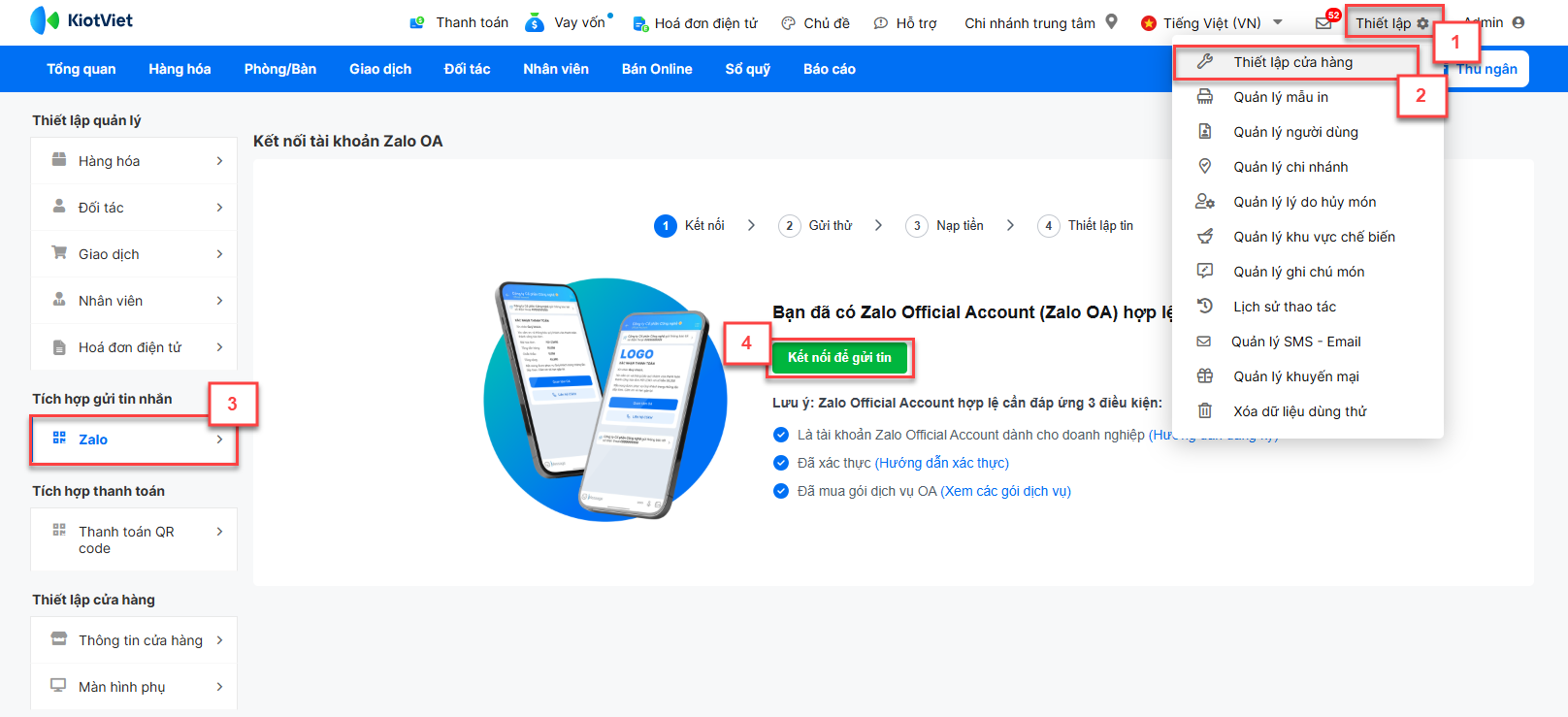Click the Hỗ trợ chat bubble icon
Image resolution: width=1568 pixels, height=717 pixels.
tap(880, 23)
